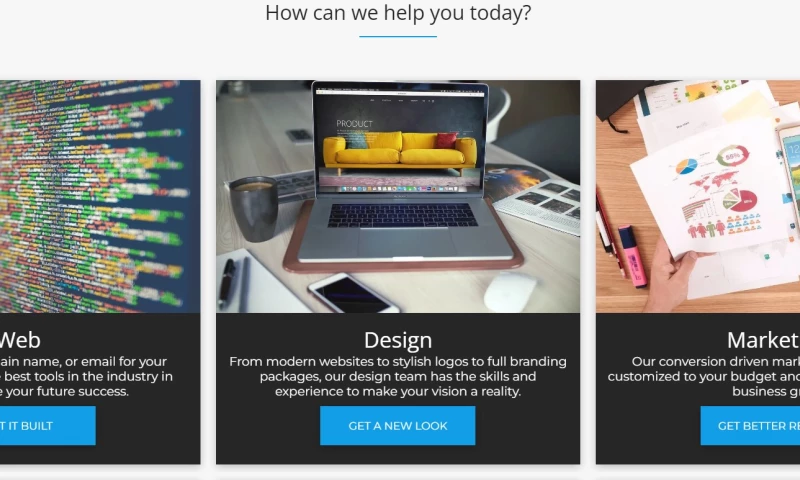Screen dimensions: 800x480
Task: Click the blue underline beneath the heading
Action: [x=398, y=37]
